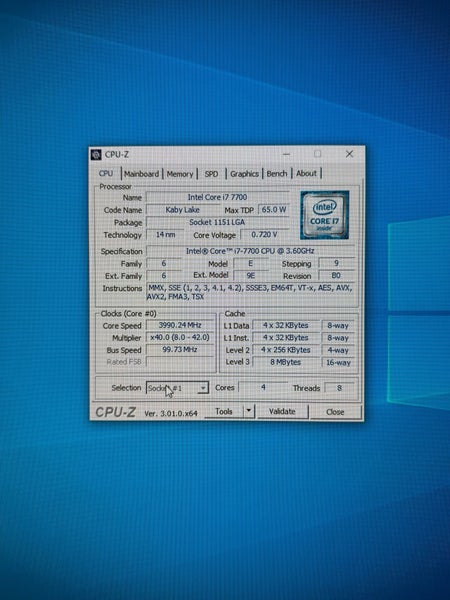Click the CPU-Z title bar app icon

[96, 155]
